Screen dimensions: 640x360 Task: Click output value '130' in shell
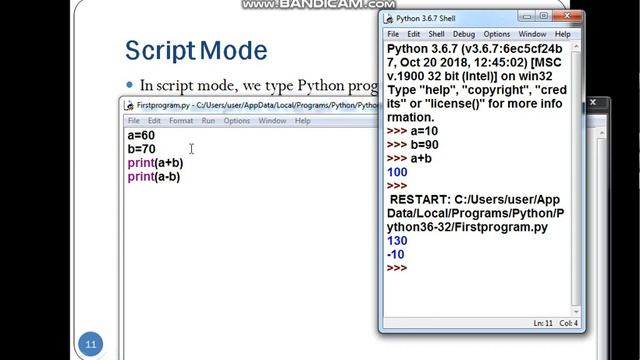(x=397, y=241)
